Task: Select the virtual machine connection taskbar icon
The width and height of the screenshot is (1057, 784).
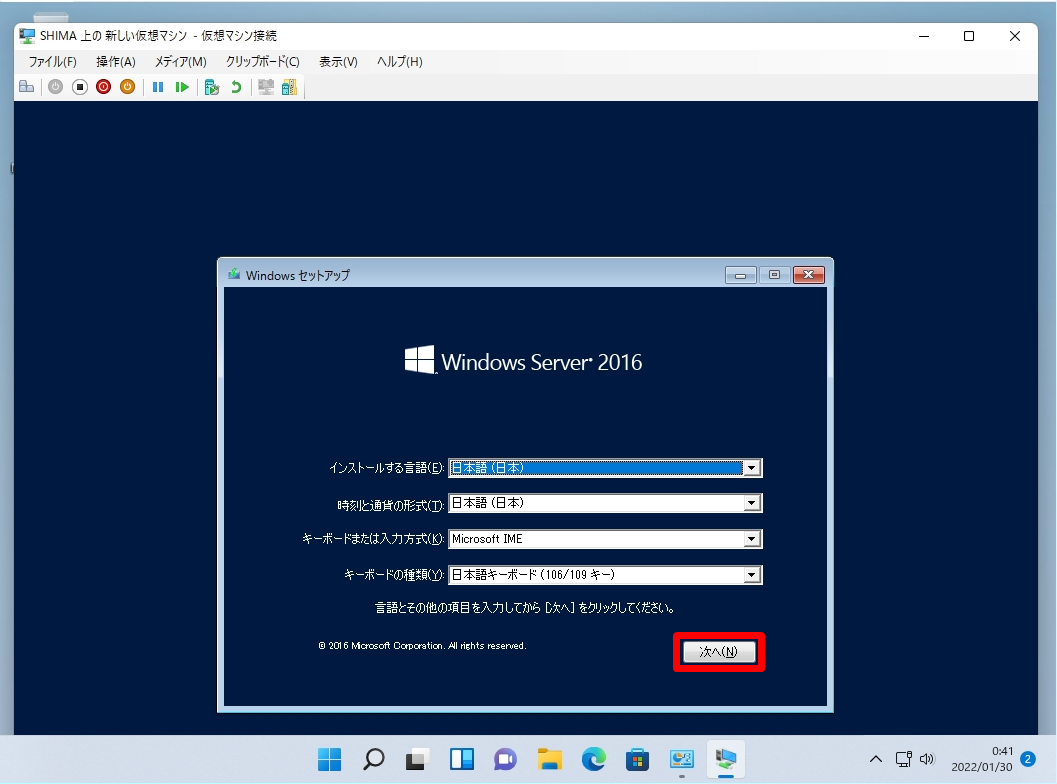Action: pyautogui.click(x=726, y=760)
